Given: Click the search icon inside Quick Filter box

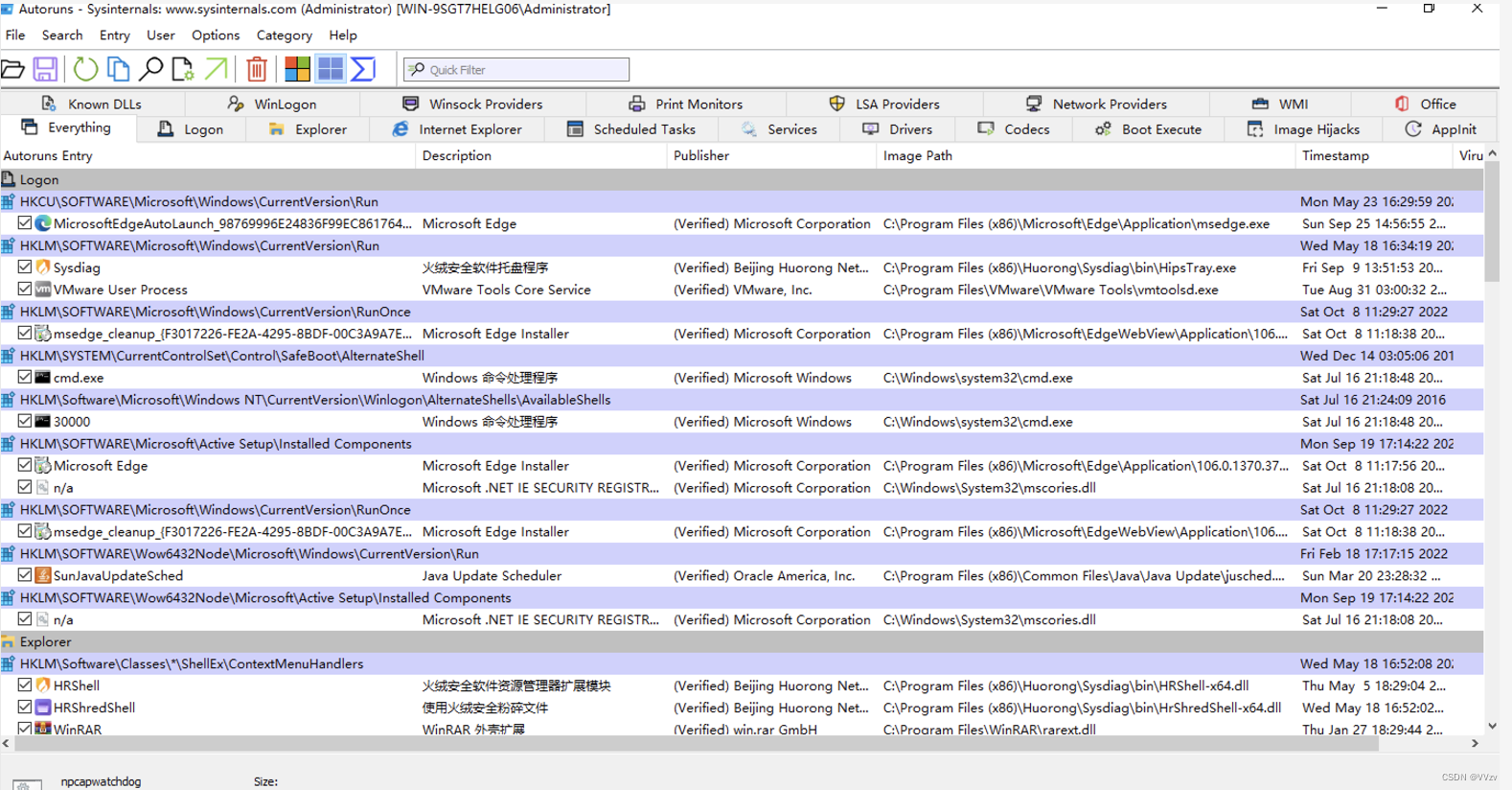Looking at the screenshot, I should pos(417,69).
